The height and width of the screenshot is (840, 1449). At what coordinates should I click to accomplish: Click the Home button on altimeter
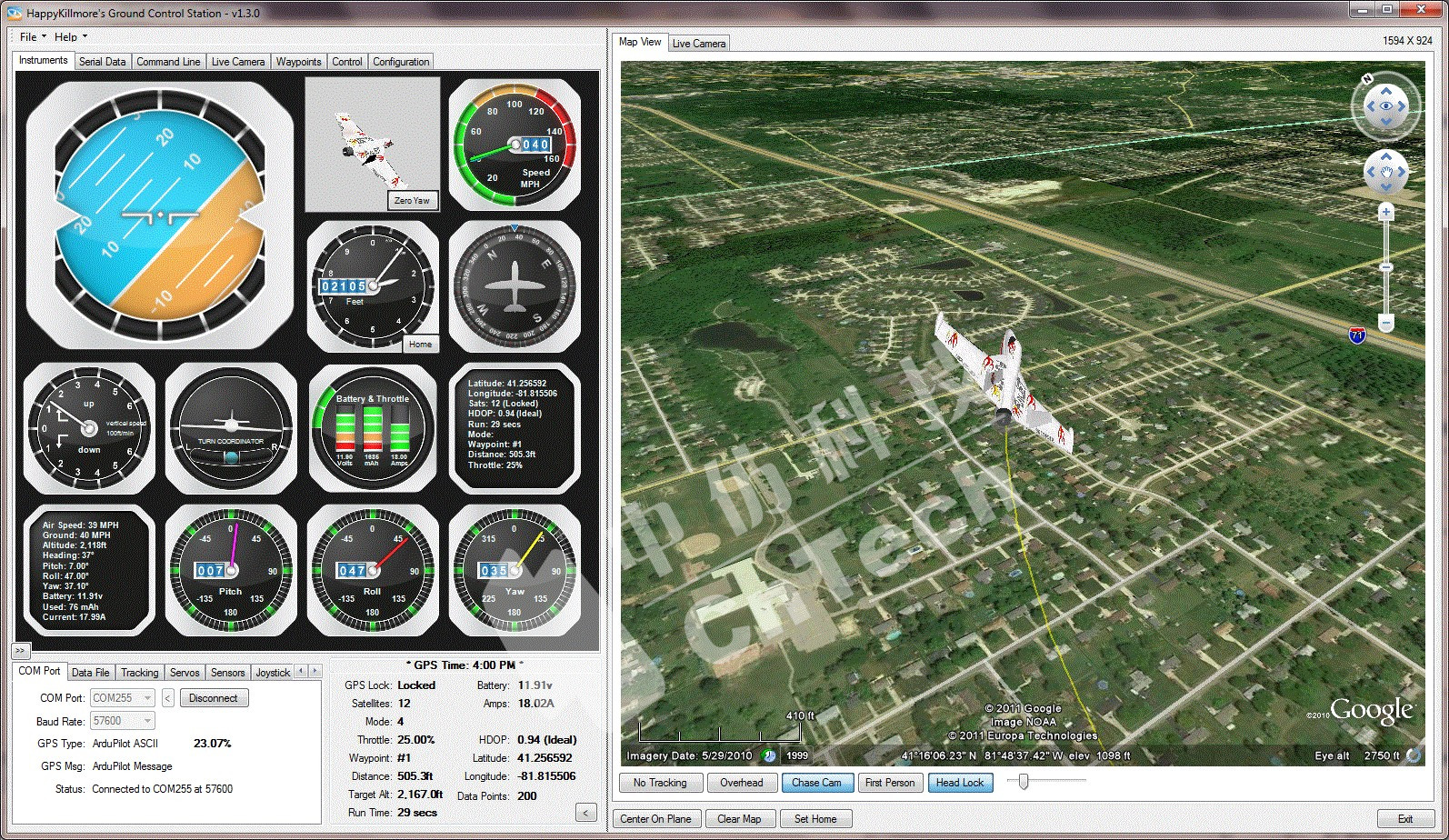tap(421, 344)
